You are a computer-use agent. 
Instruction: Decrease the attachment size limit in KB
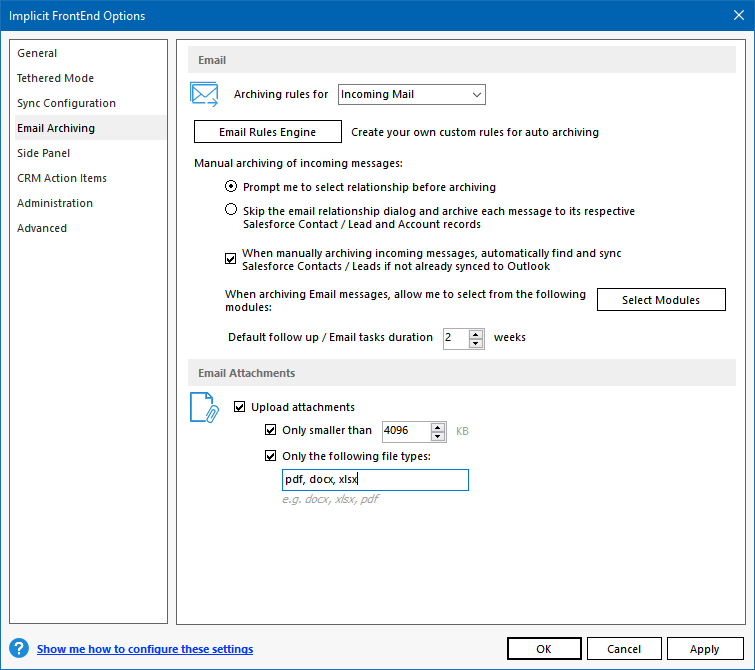pos(438,436)
